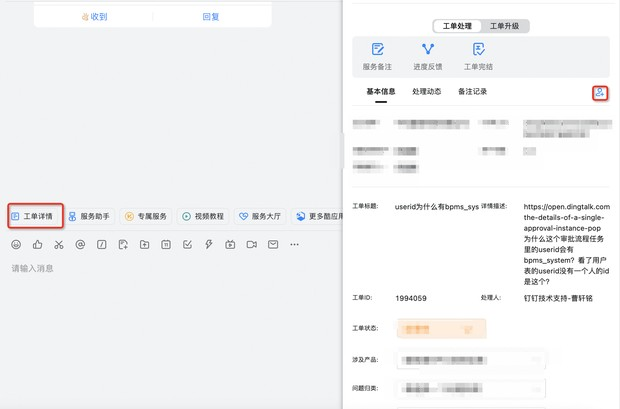Screen dimensions: 620x409
Task: Select the 基本信息 tab
Action: [381, 92]
